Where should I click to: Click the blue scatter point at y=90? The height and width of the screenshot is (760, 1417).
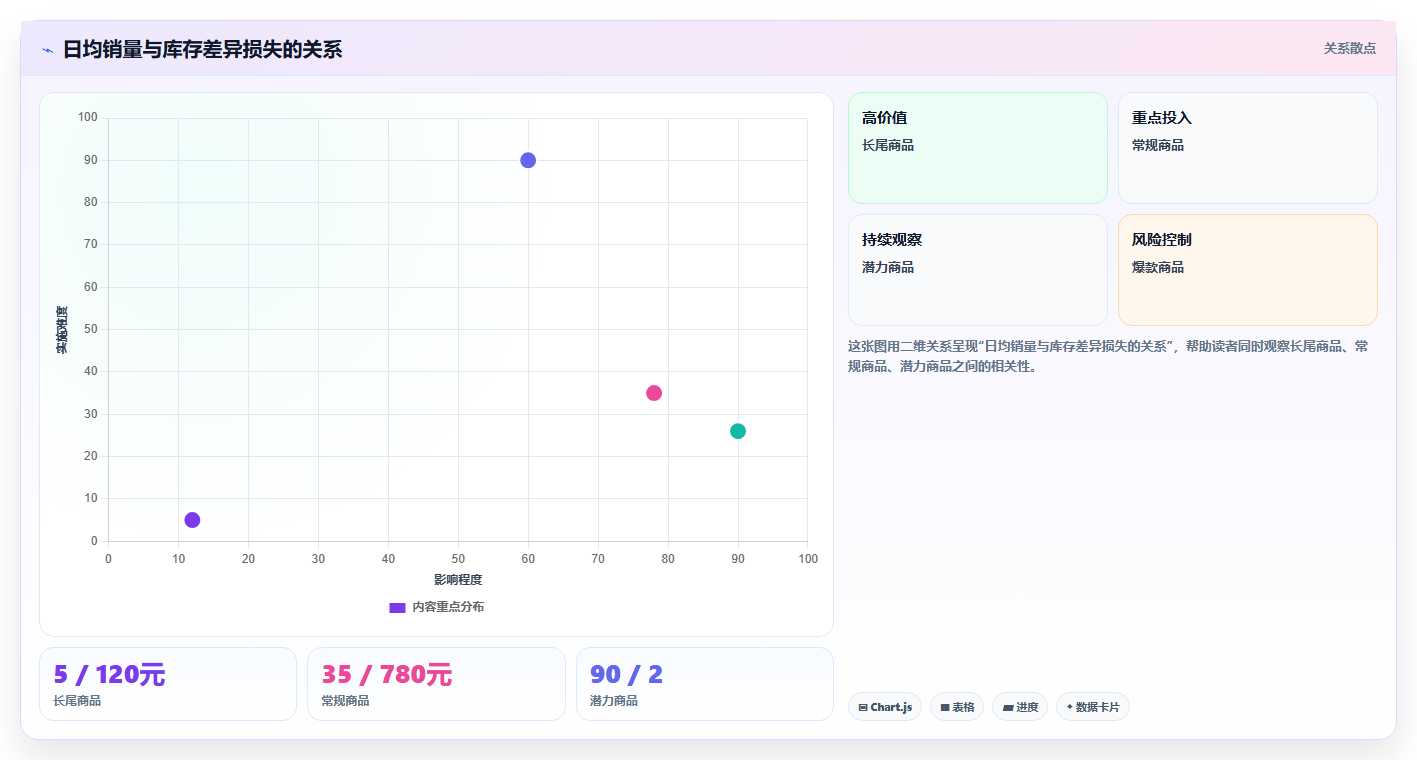(528, 160)
